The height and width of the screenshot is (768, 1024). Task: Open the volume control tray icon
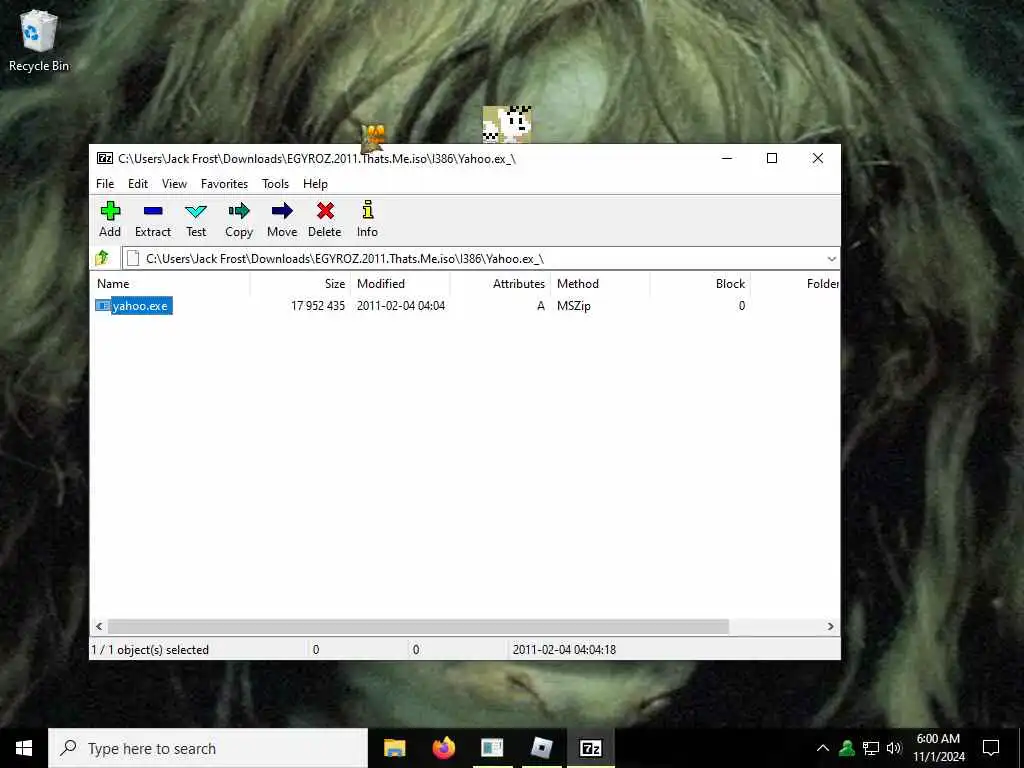(x=894, y=748)
